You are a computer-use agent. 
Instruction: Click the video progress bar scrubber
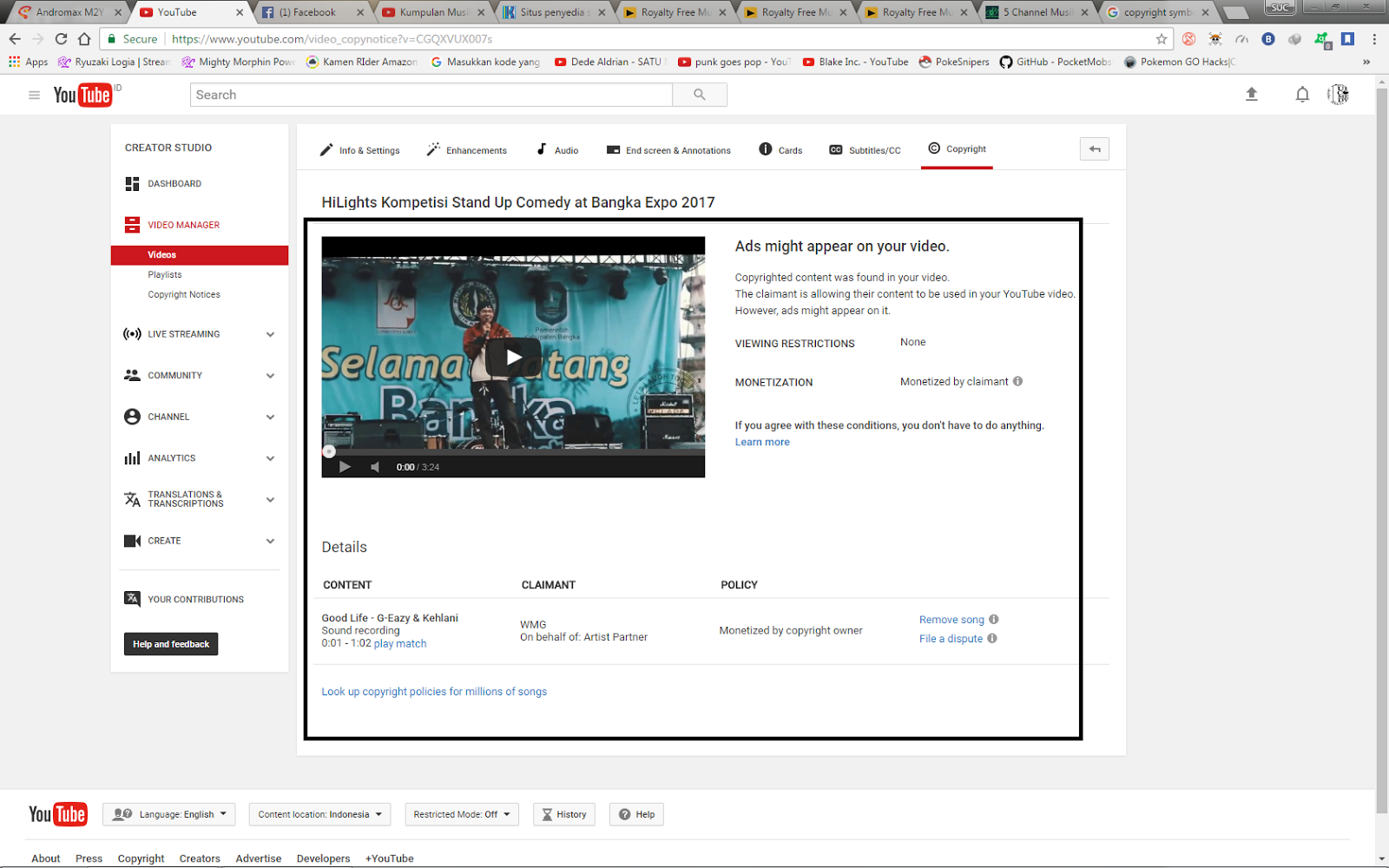[329, 451]
